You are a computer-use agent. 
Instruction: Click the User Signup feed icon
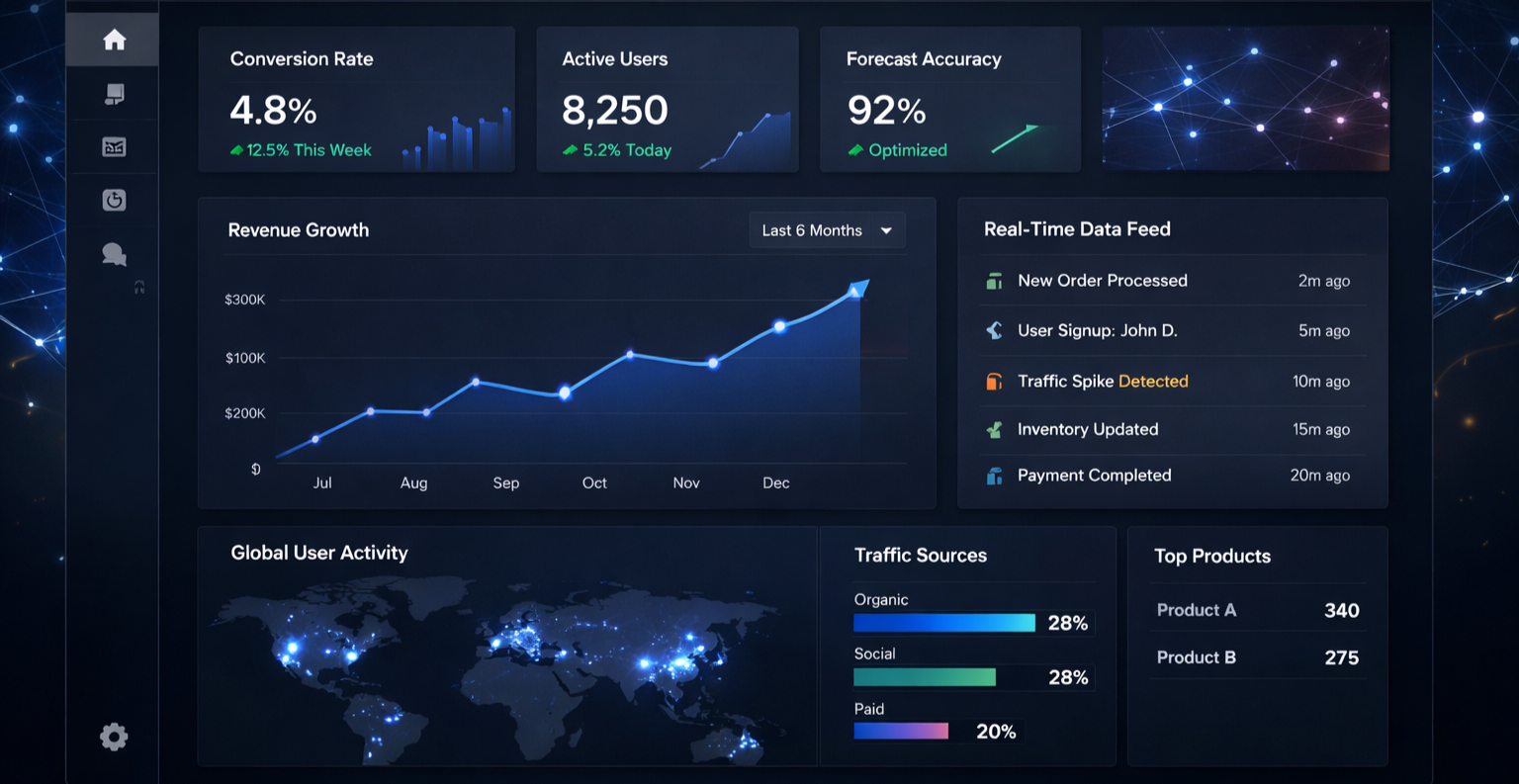[x=994, y=331]
